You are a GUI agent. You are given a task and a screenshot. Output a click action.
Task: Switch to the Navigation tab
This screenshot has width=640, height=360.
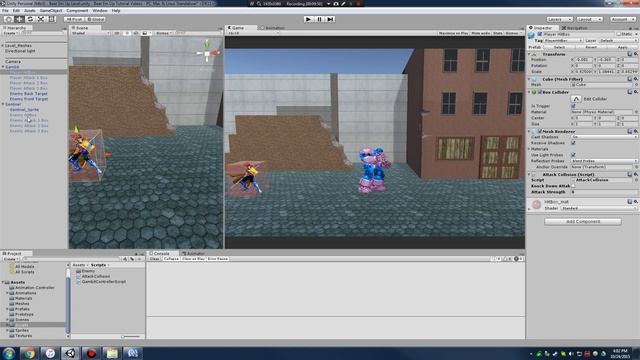(575, 28)
